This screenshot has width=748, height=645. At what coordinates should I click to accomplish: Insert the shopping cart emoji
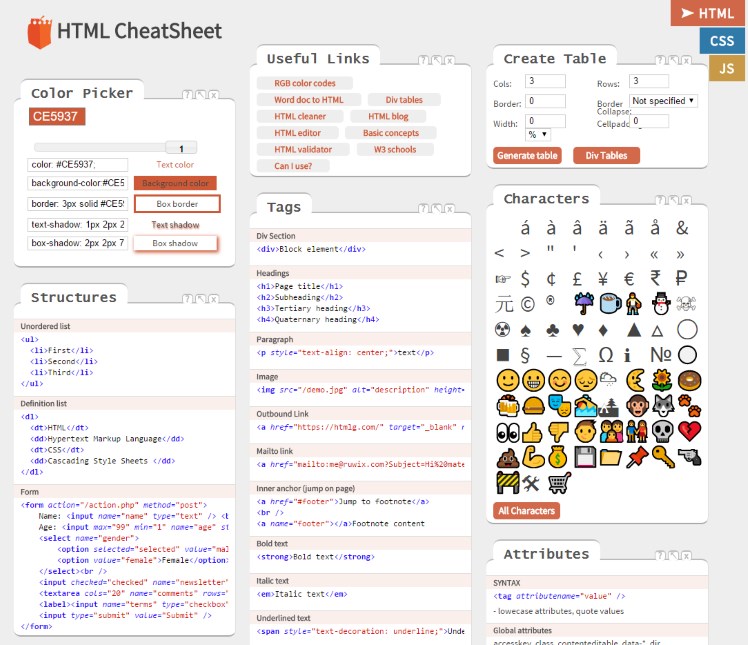pyautogui.click(x=559, y=483)
